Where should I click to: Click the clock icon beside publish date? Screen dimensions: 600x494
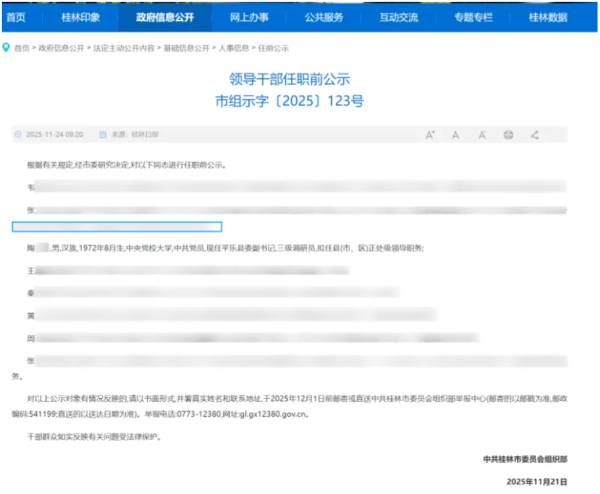click(x=18, y=134)
